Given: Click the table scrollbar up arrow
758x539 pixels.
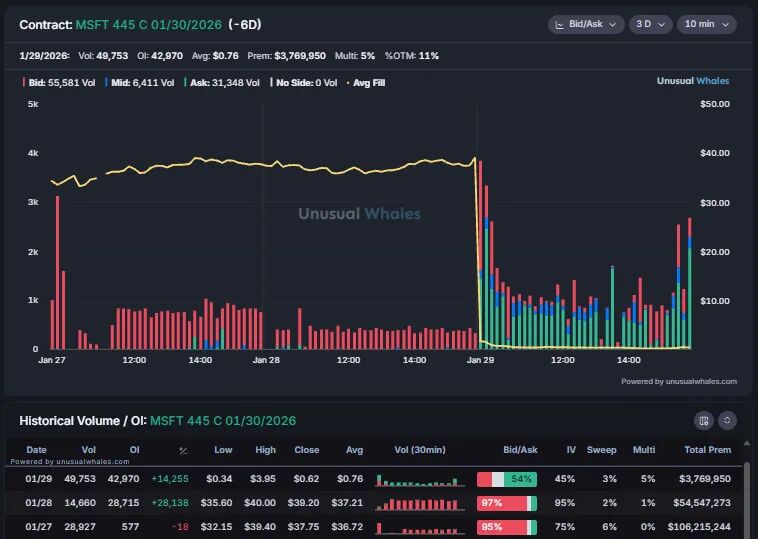Looking at the screenshot, I should pyautogui.click(x=747, y=443).
